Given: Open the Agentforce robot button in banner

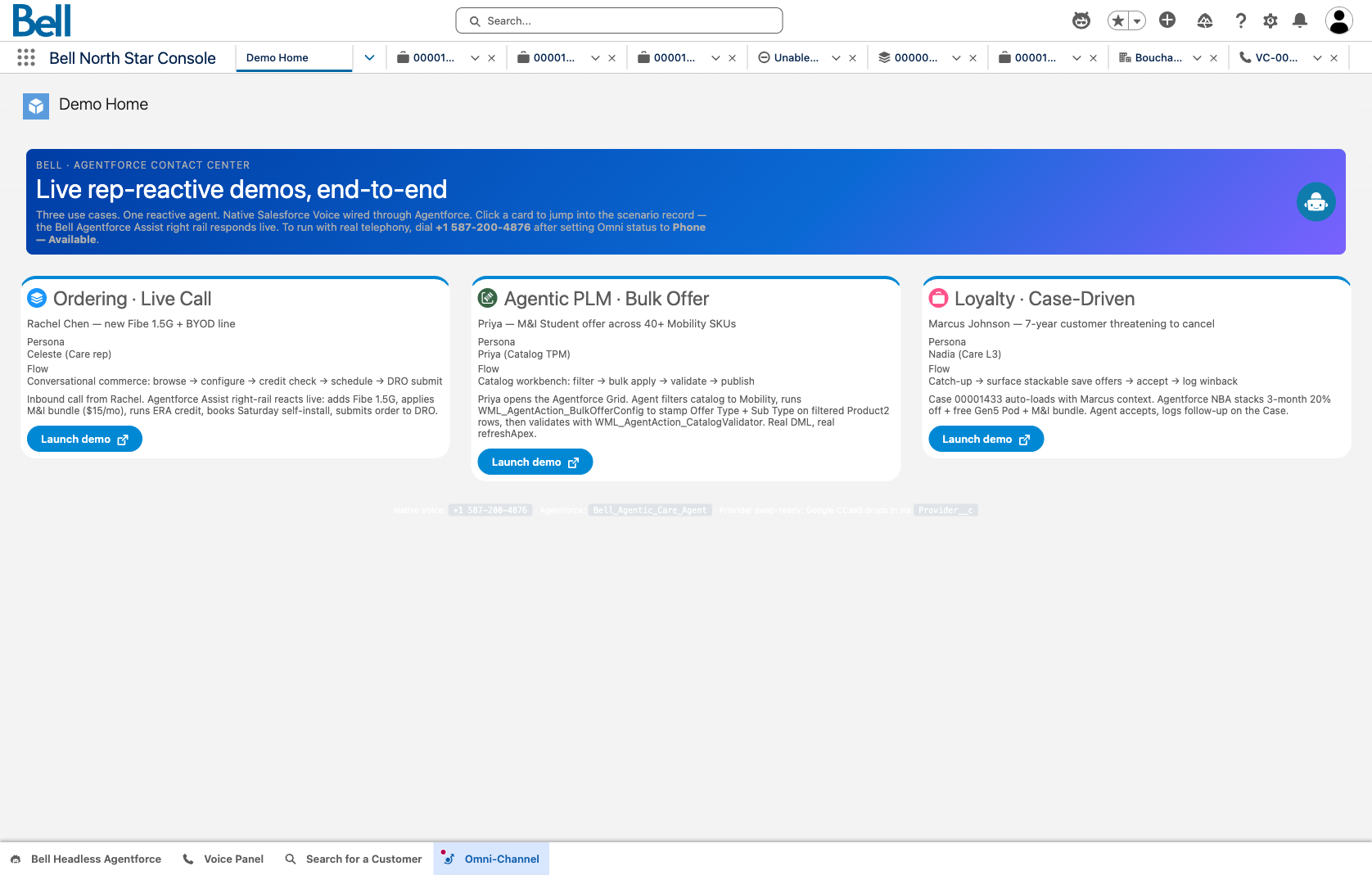Looking at the screenshot, I should (1316, 201).
